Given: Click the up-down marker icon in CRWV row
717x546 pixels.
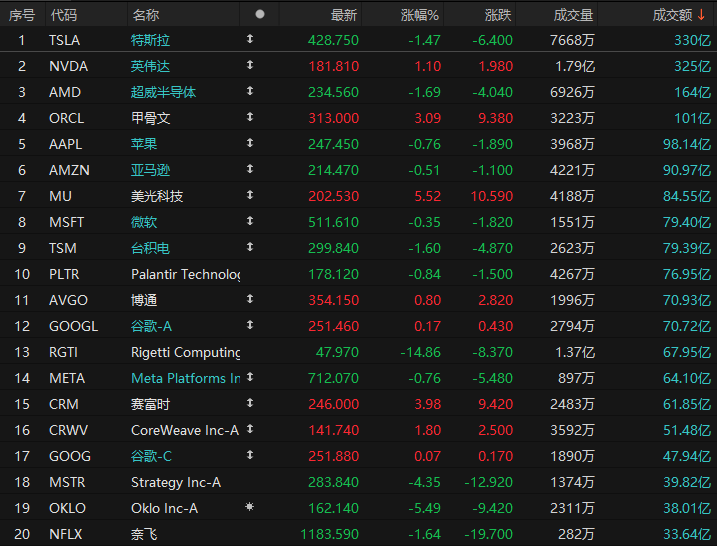Looking at the screenshot, I should pyautogui.click(x=250, y=429).
